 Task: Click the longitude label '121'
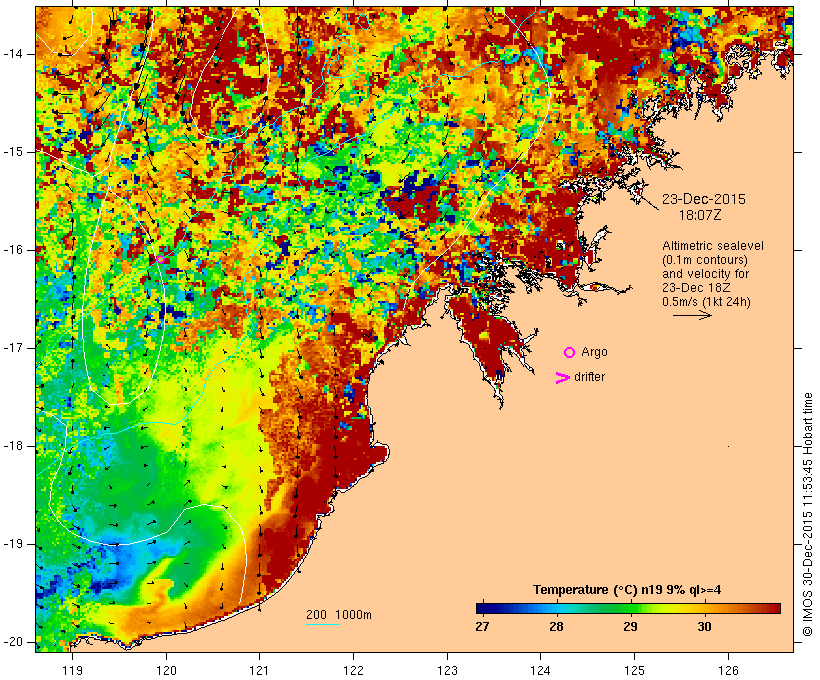point(259,670)
